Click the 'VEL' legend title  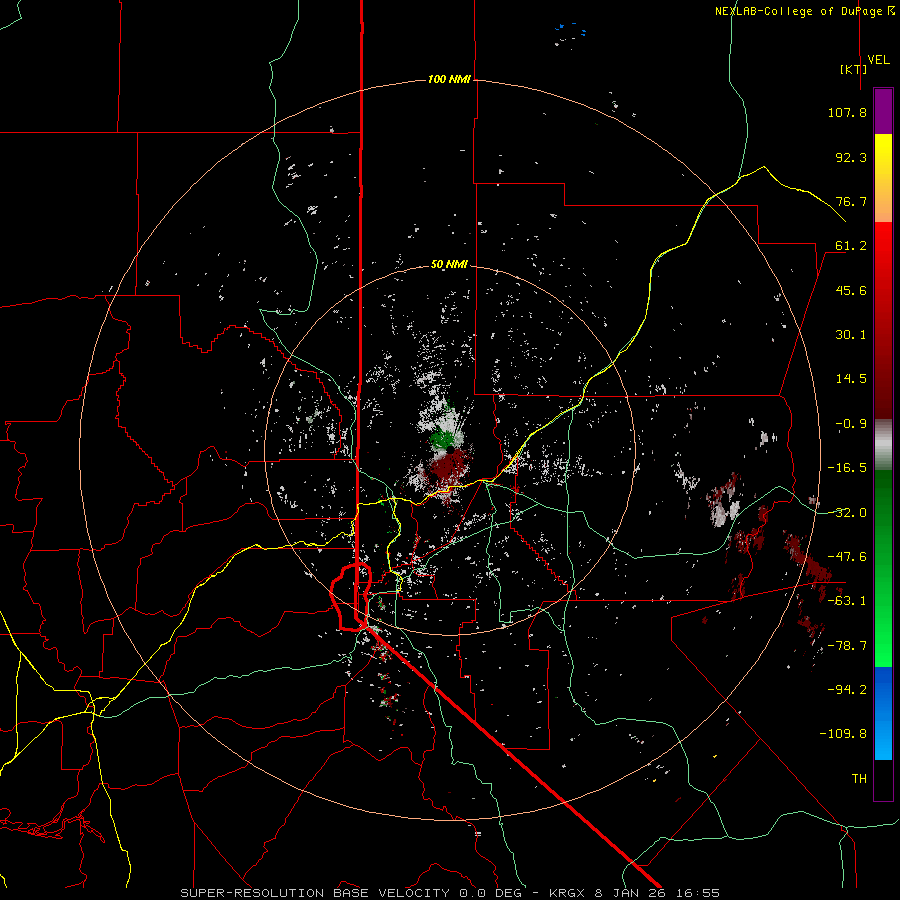pyautogui.click(x=878, y=60)
